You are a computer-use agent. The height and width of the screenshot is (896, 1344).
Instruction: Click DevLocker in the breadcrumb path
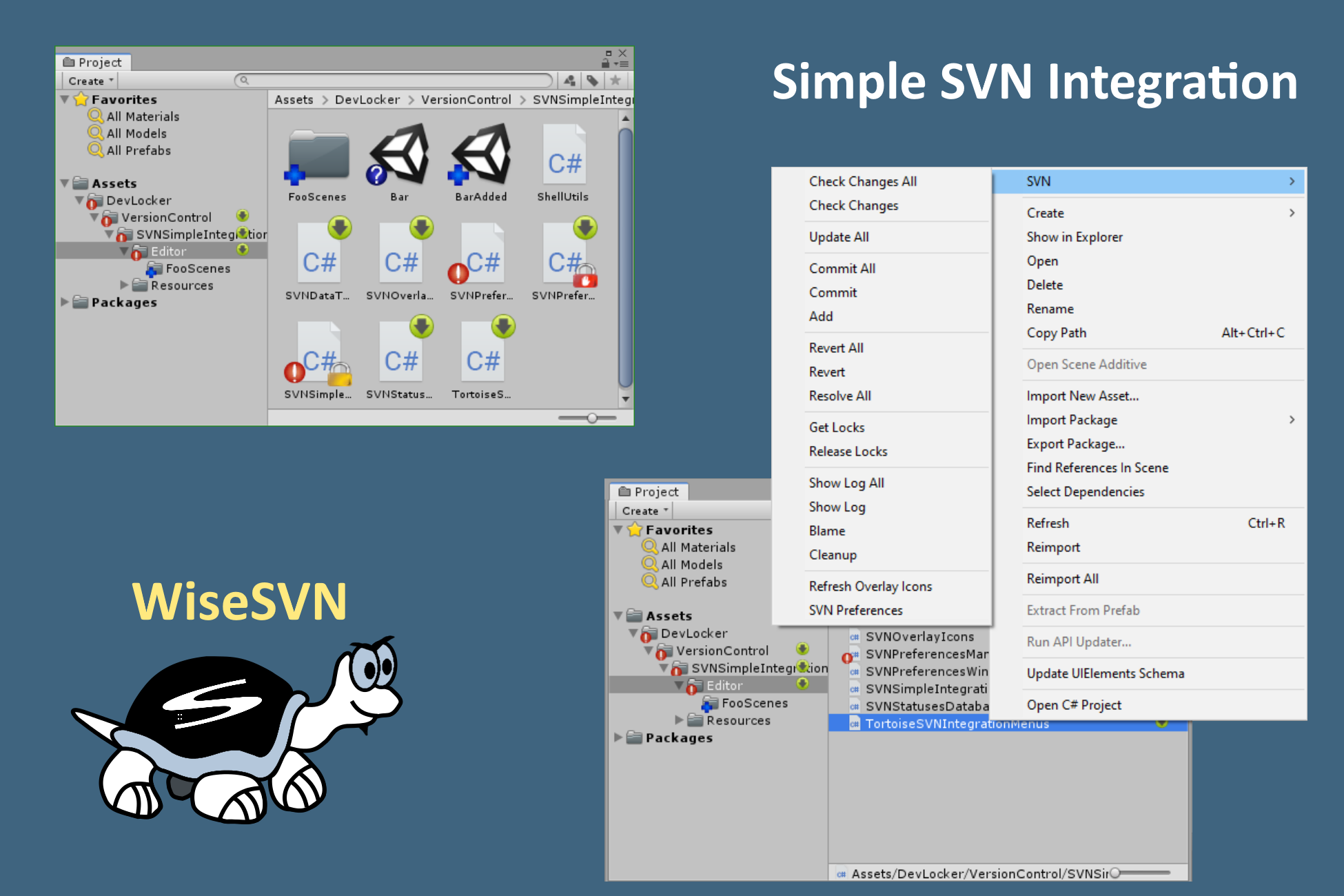(367, 99)
